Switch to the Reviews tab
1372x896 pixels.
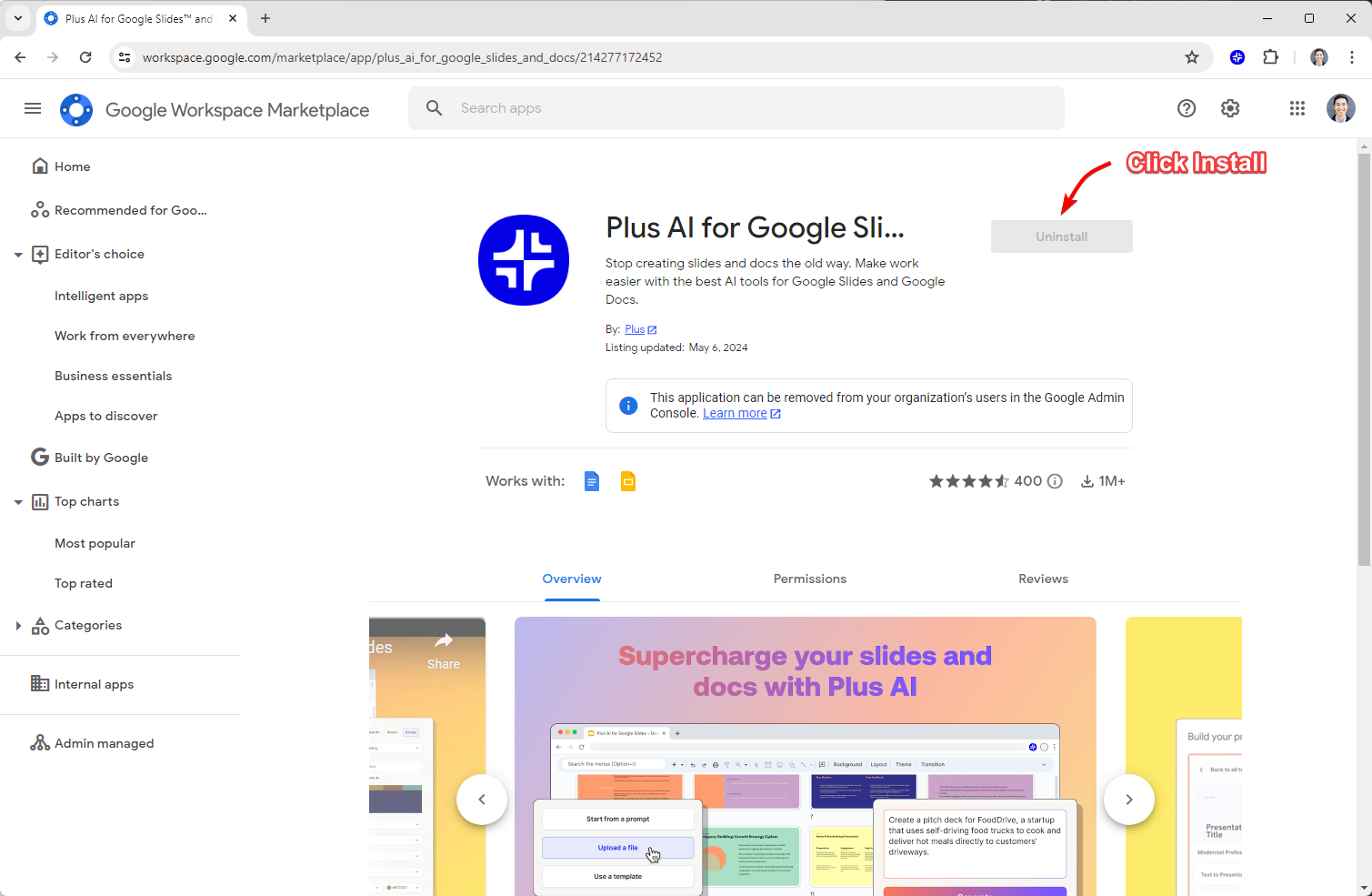pyautogui.click(x=1044, y=579)
